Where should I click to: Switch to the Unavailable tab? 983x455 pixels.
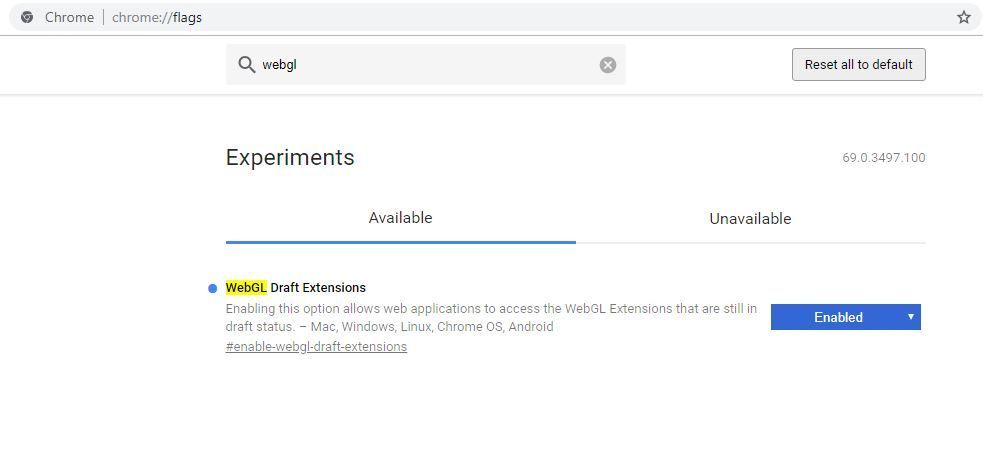[x=750, y=219]
